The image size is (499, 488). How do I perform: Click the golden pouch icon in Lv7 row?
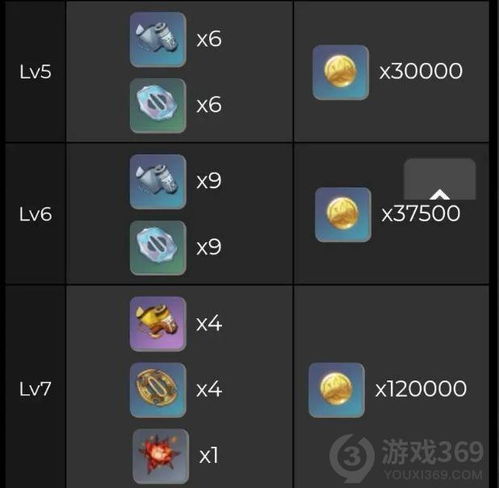(x=158, y=324)
